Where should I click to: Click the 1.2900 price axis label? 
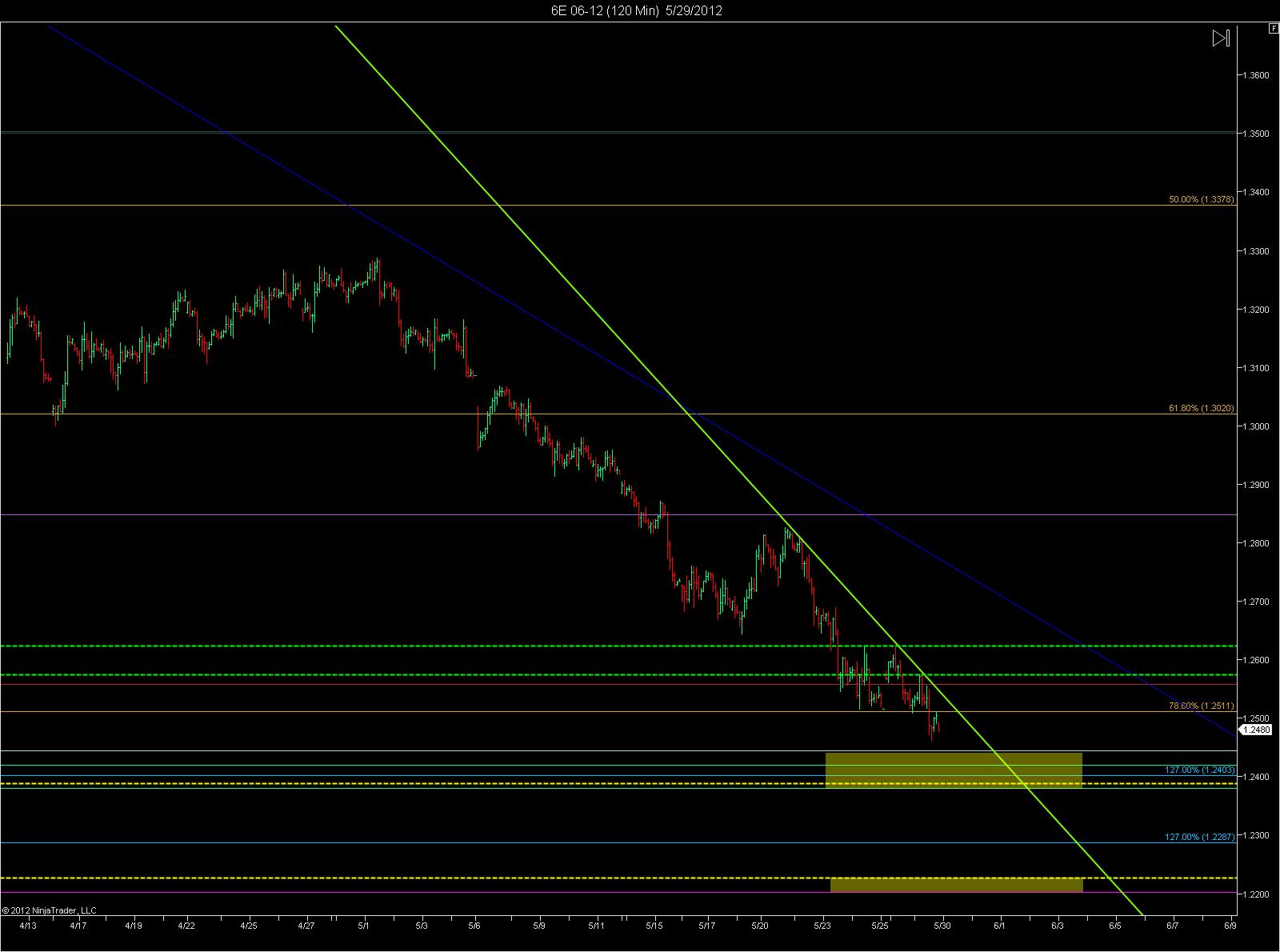coord(1254,485)
